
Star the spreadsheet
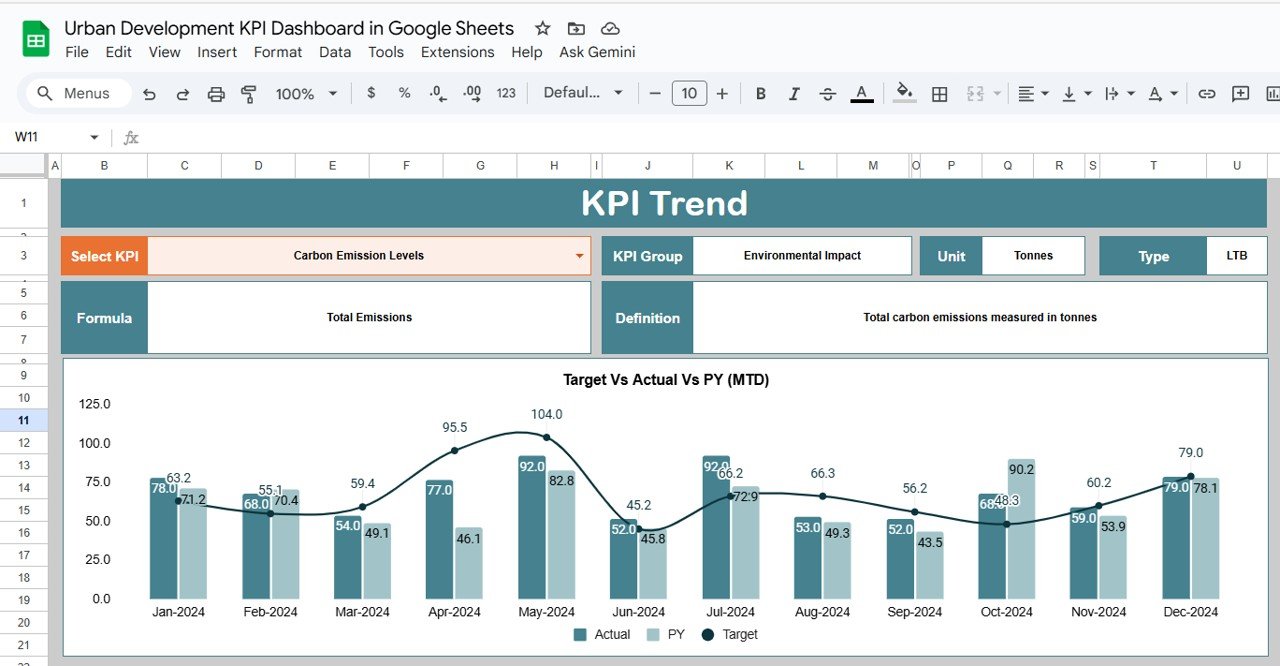click(541, 28)
